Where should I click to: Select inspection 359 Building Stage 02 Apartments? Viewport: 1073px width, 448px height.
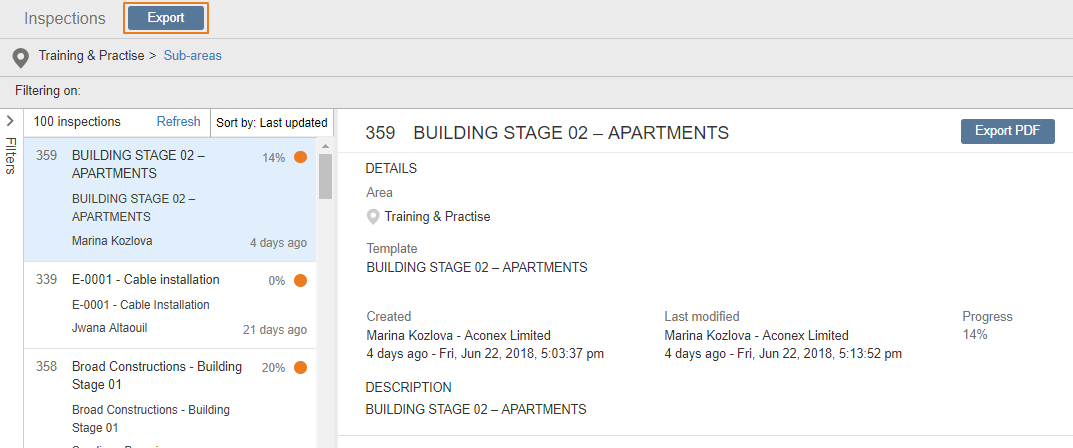pos(170,200)
